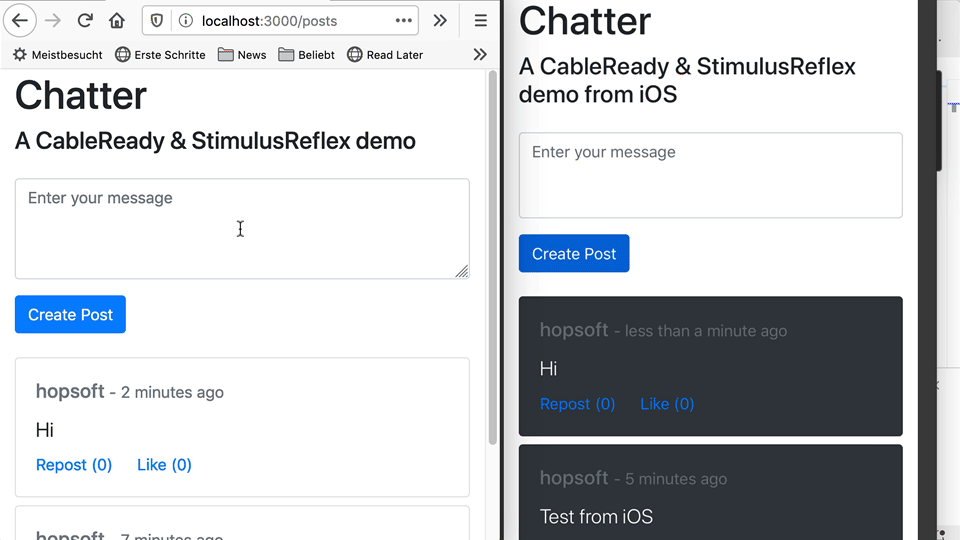Open the Meistbesucht bookmark
The height and width of the screenshot is (540, 960).
tap(58, 54)
